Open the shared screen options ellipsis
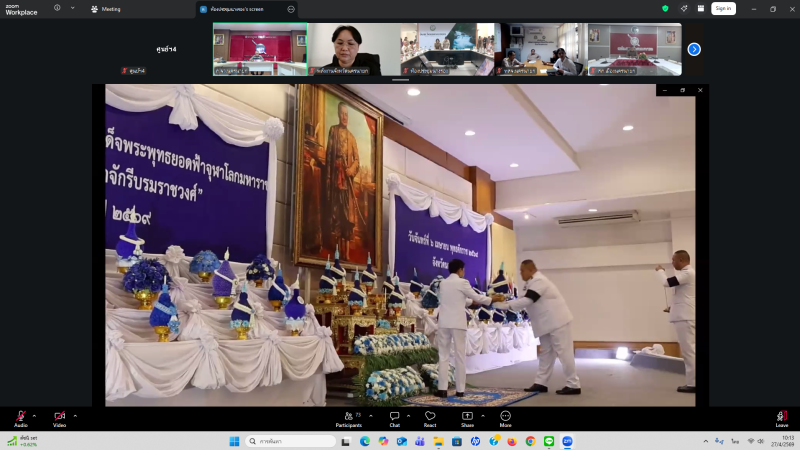The image size is (800, 450). (291, 8)
